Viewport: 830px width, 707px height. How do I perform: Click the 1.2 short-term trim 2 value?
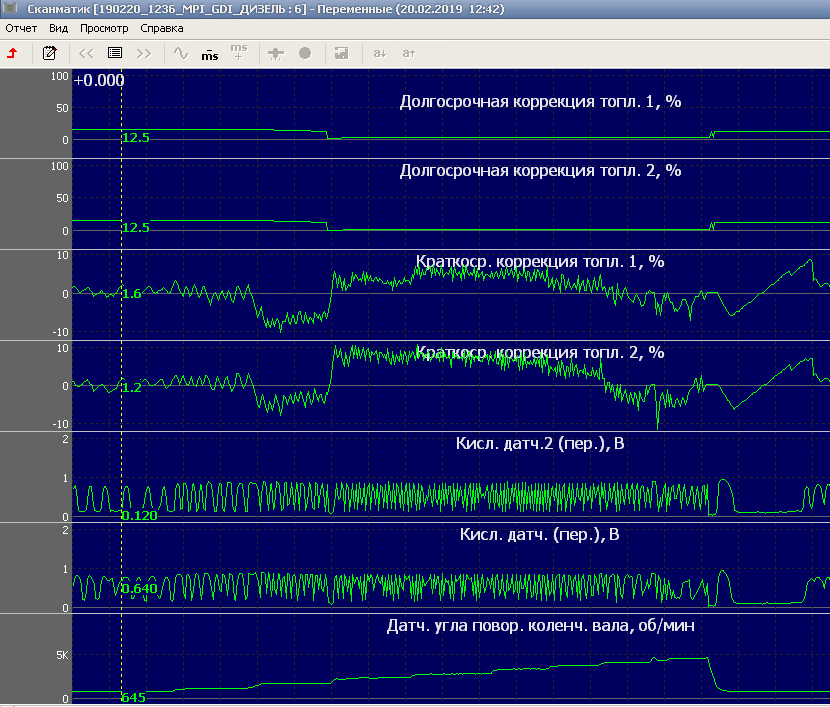132,387
